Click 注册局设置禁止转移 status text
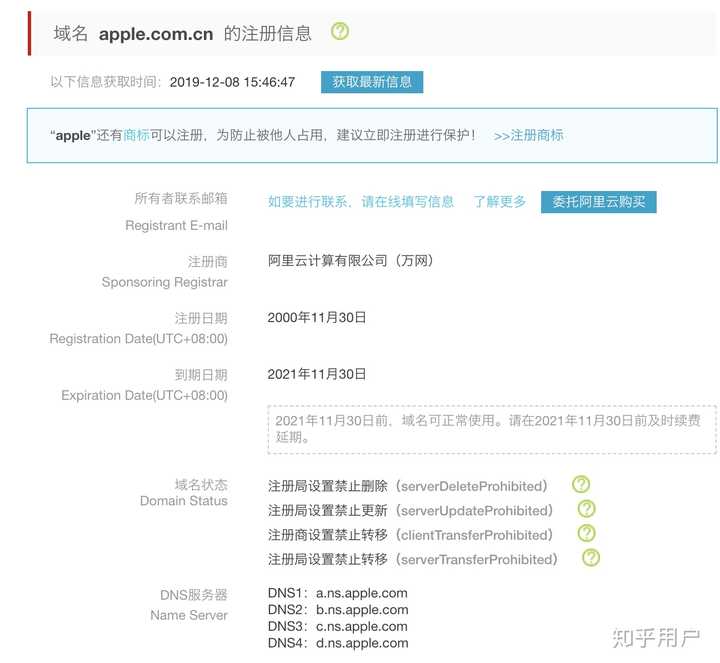The height and width of the screenshot is (663, 720). (x=328, y=559)
